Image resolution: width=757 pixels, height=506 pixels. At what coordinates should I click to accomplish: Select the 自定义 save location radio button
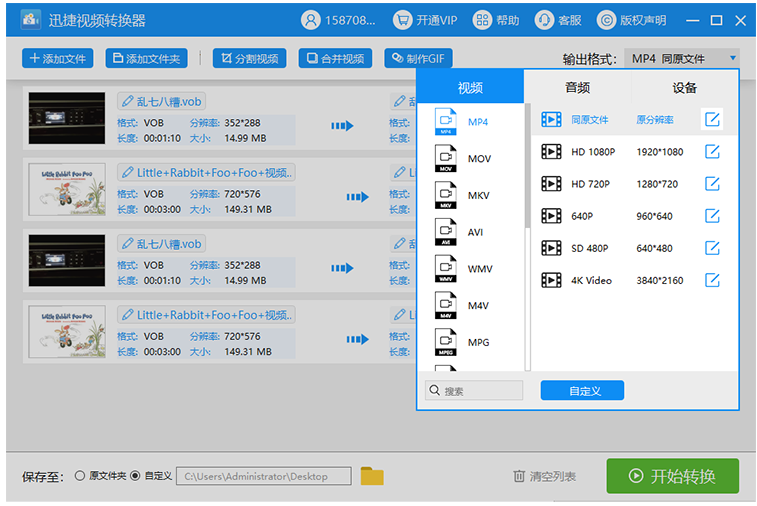pyautogui.click(x=136, y=476)
